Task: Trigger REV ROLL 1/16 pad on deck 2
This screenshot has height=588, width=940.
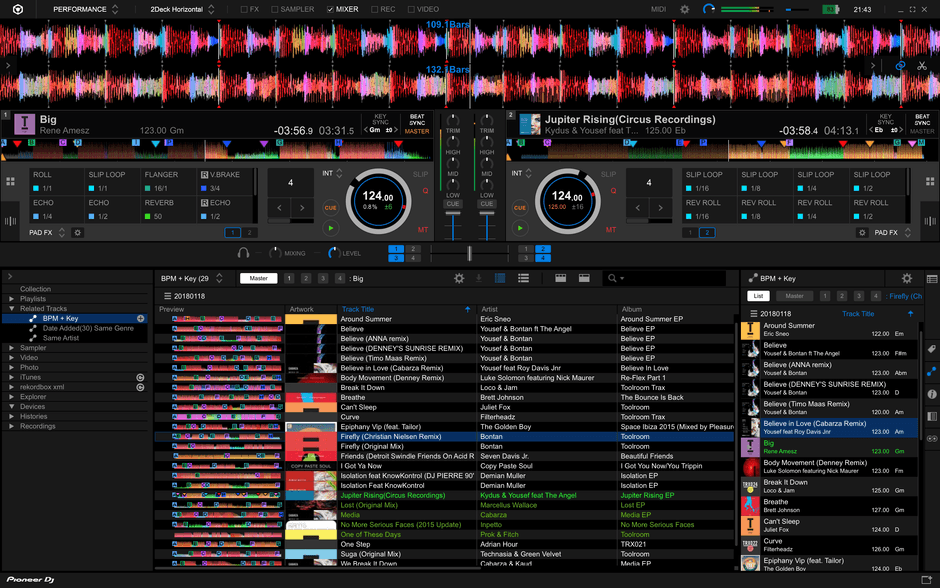Action: coord(709,210)
